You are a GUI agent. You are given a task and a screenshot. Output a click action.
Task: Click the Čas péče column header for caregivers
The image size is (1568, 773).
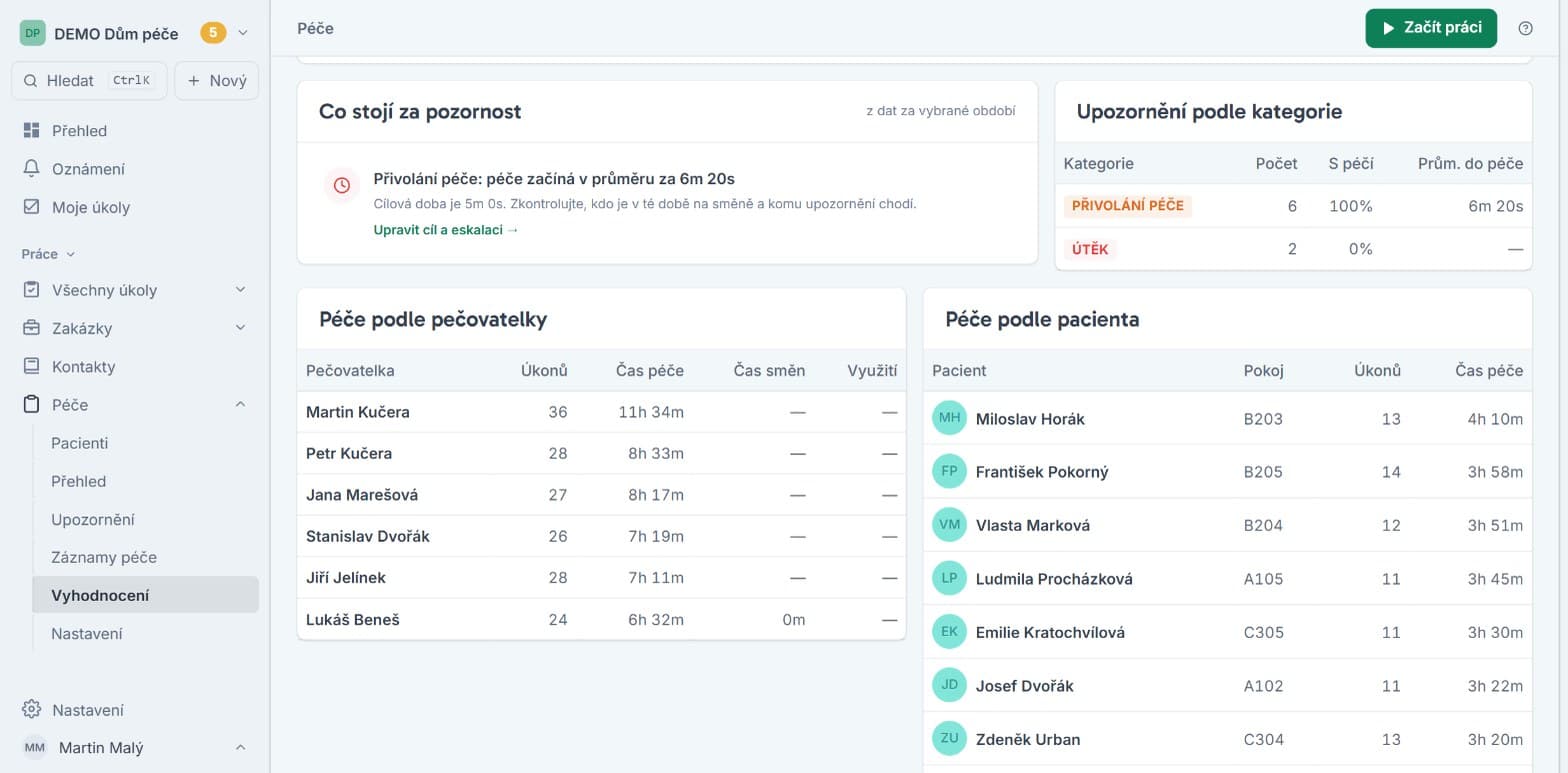click(650, 371)
